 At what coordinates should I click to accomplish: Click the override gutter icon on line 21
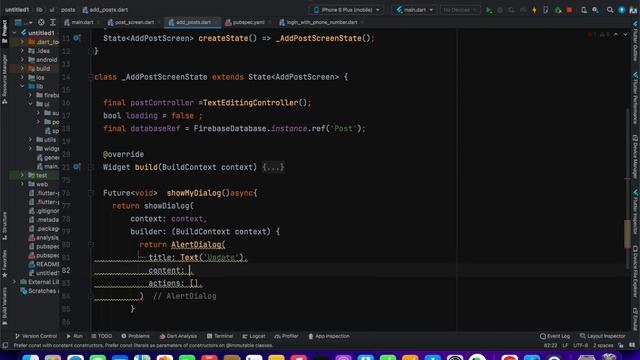(77, 167)
